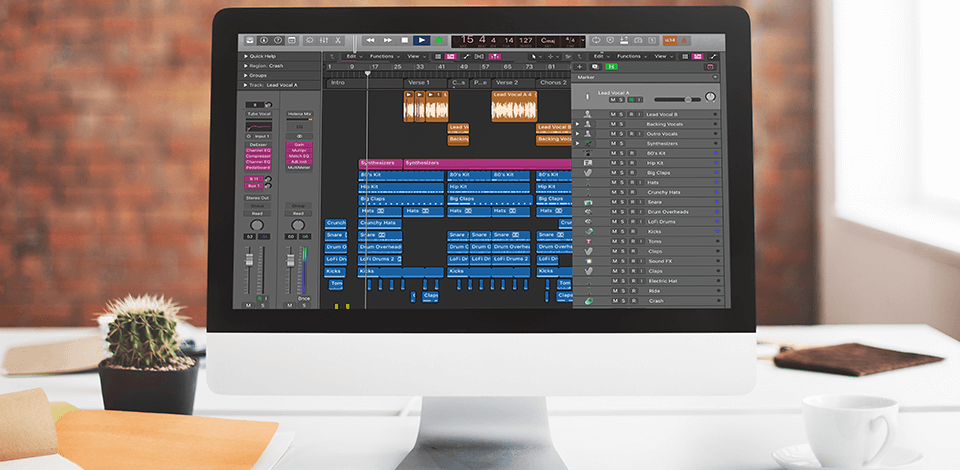
Task: Click the 80's Kit track icon
Action: click(x=588, y=153)
